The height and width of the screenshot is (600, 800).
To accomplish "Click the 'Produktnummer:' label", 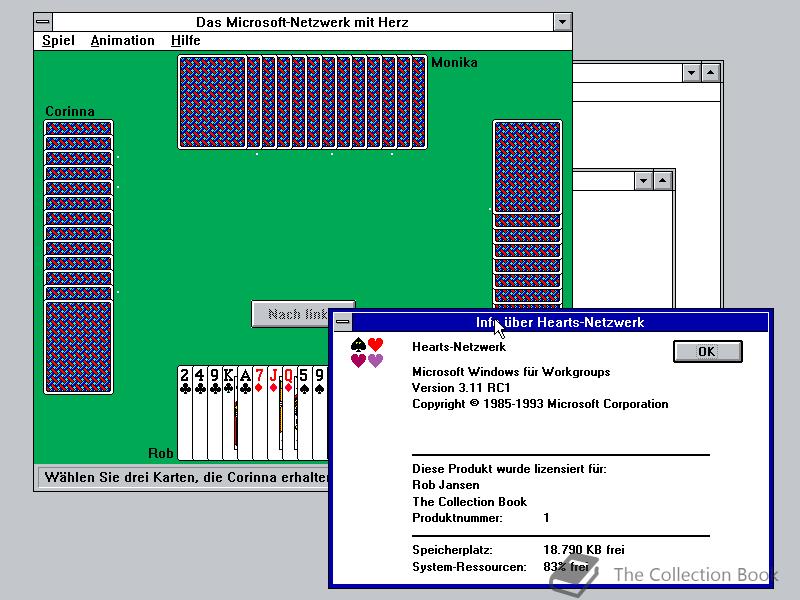I will 457,518.
